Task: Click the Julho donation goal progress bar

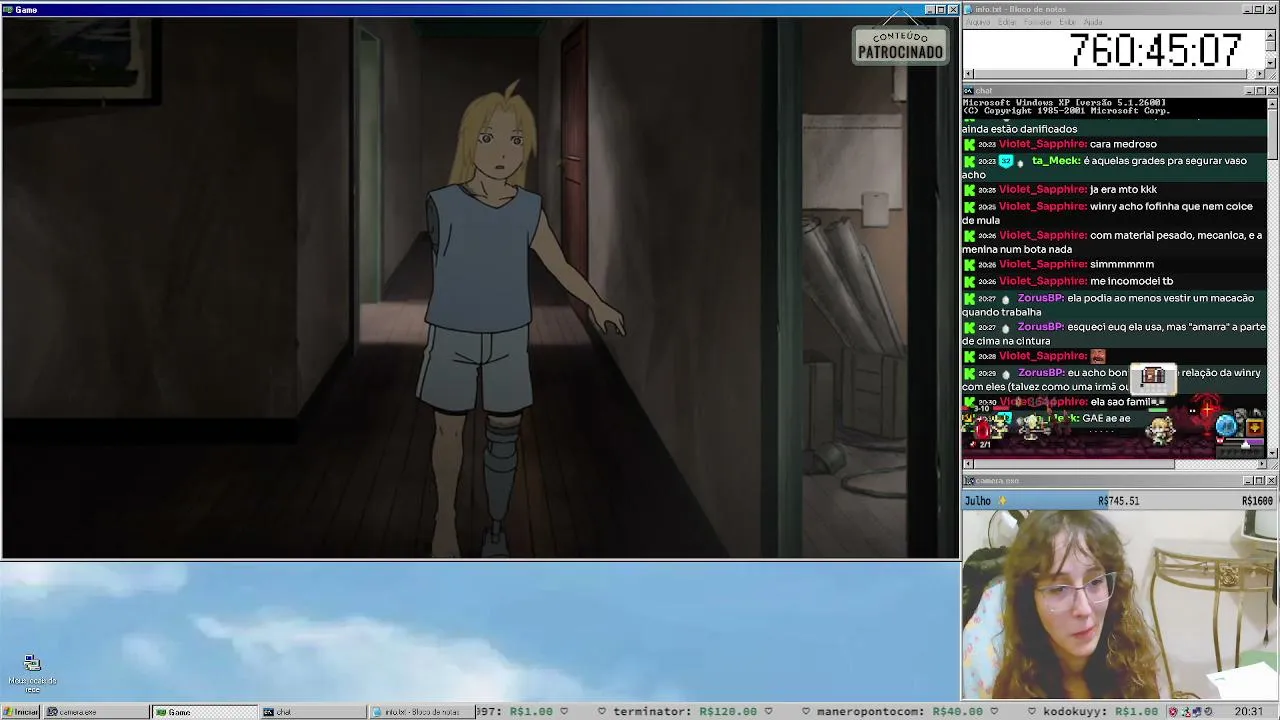Action: [x=1120, y=501]
